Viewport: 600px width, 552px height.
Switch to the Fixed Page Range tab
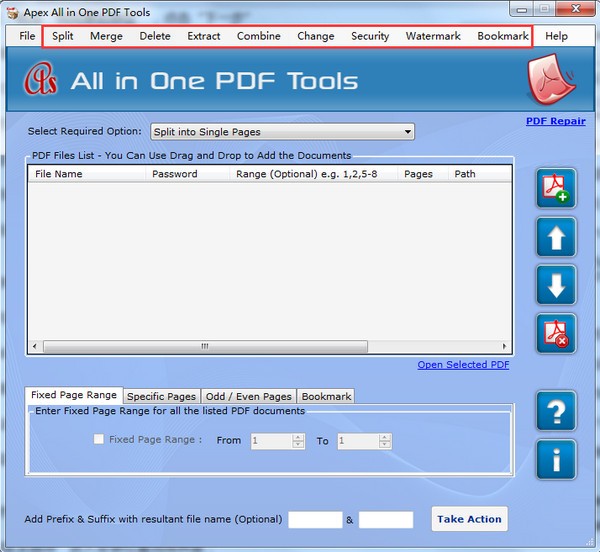74,395
